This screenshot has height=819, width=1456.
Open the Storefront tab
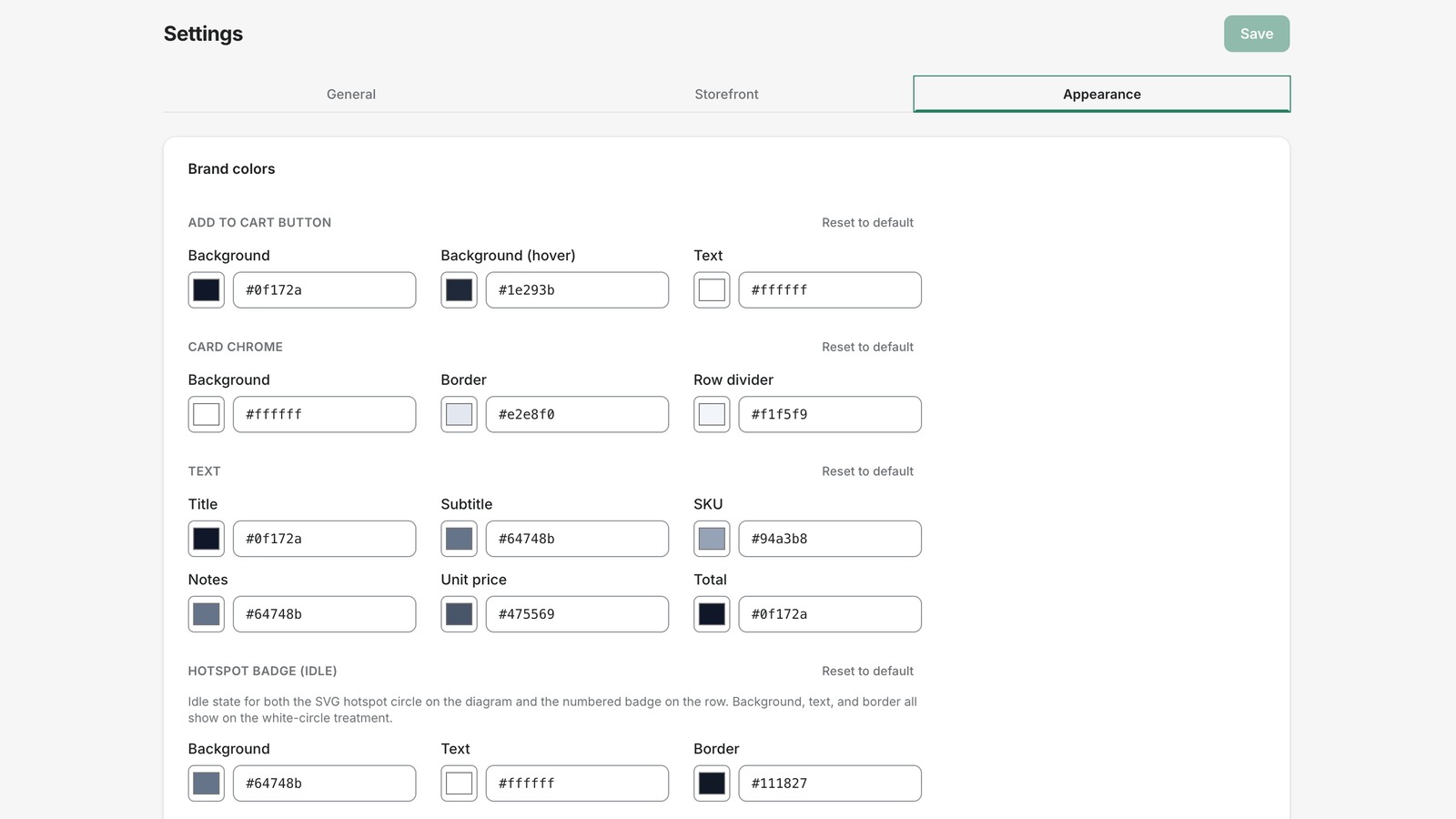coord(726,94)
